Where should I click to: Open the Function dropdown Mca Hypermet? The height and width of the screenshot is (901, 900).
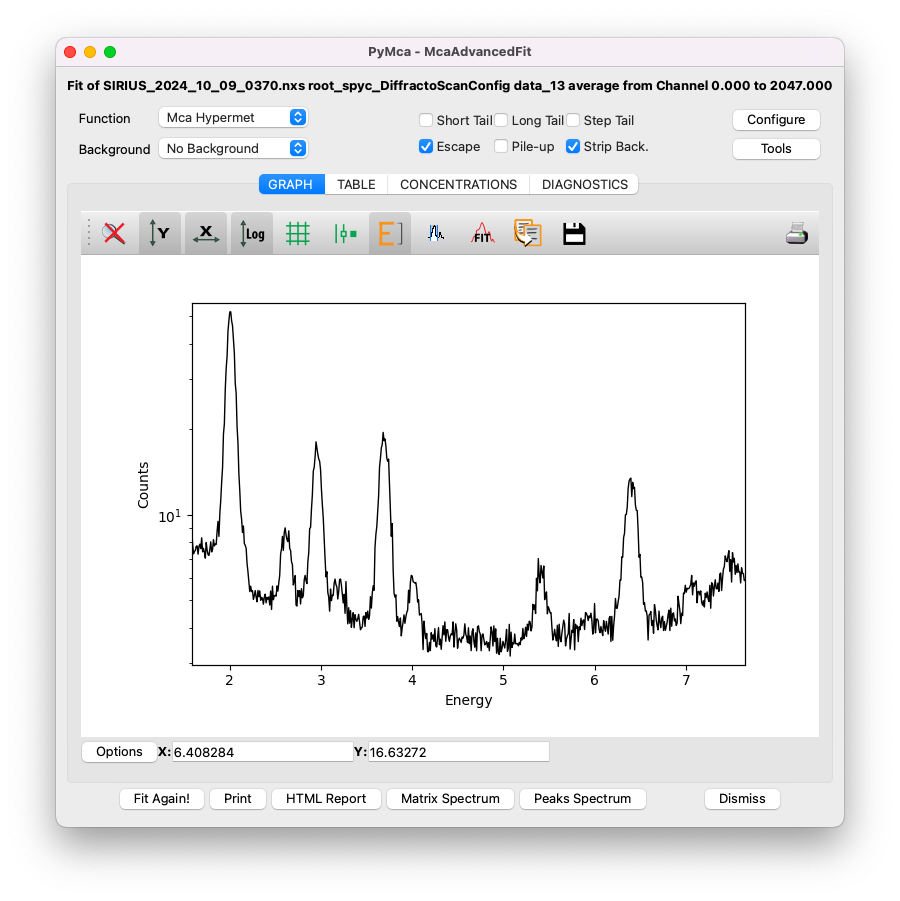coord(233,118)
